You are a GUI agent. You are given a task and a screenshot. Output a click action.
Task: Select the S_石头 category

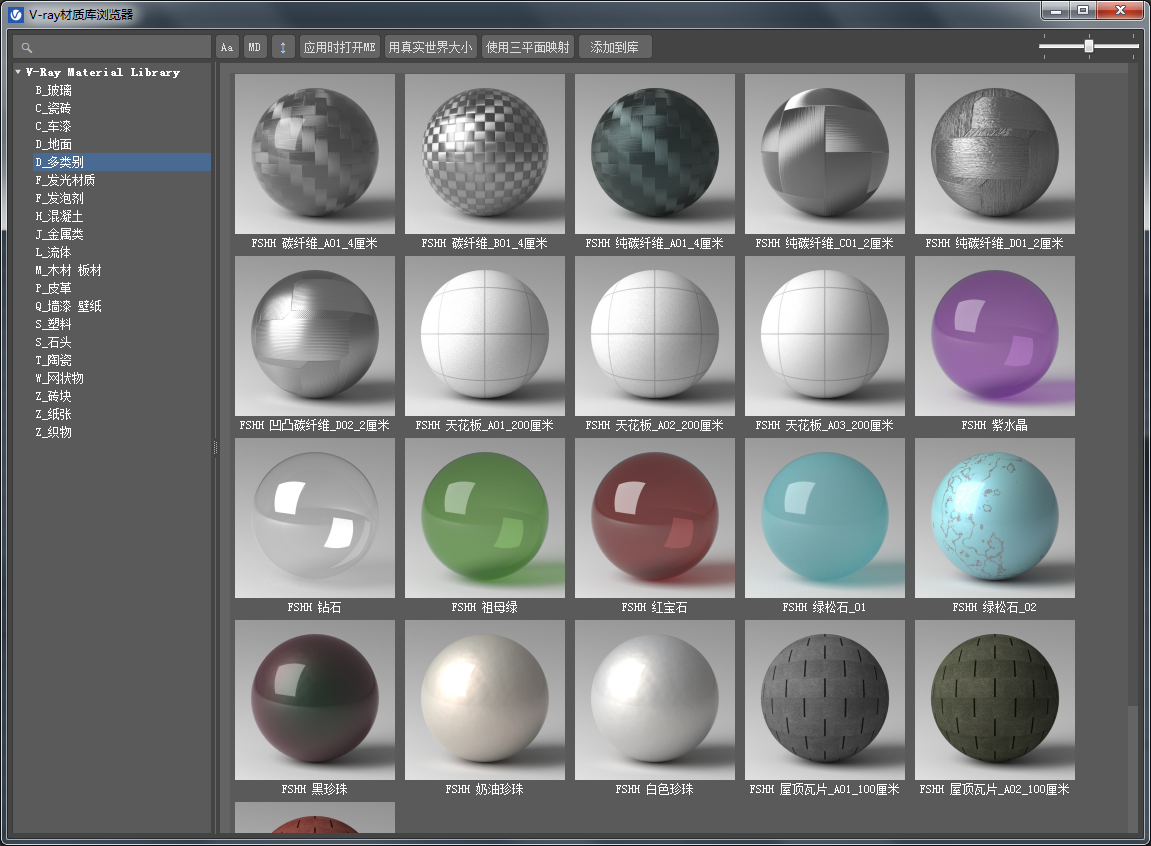tap(54, 342)
